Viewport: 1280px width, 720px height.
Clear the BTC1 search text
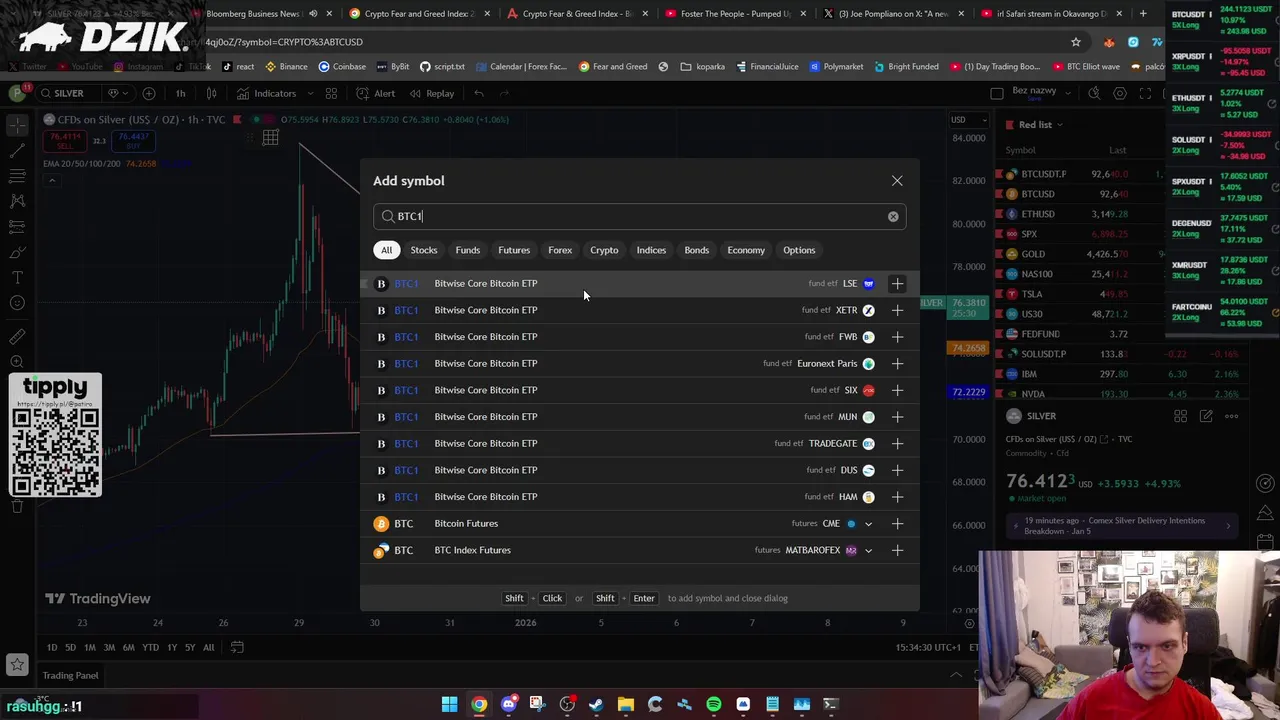tap(893, 217)
